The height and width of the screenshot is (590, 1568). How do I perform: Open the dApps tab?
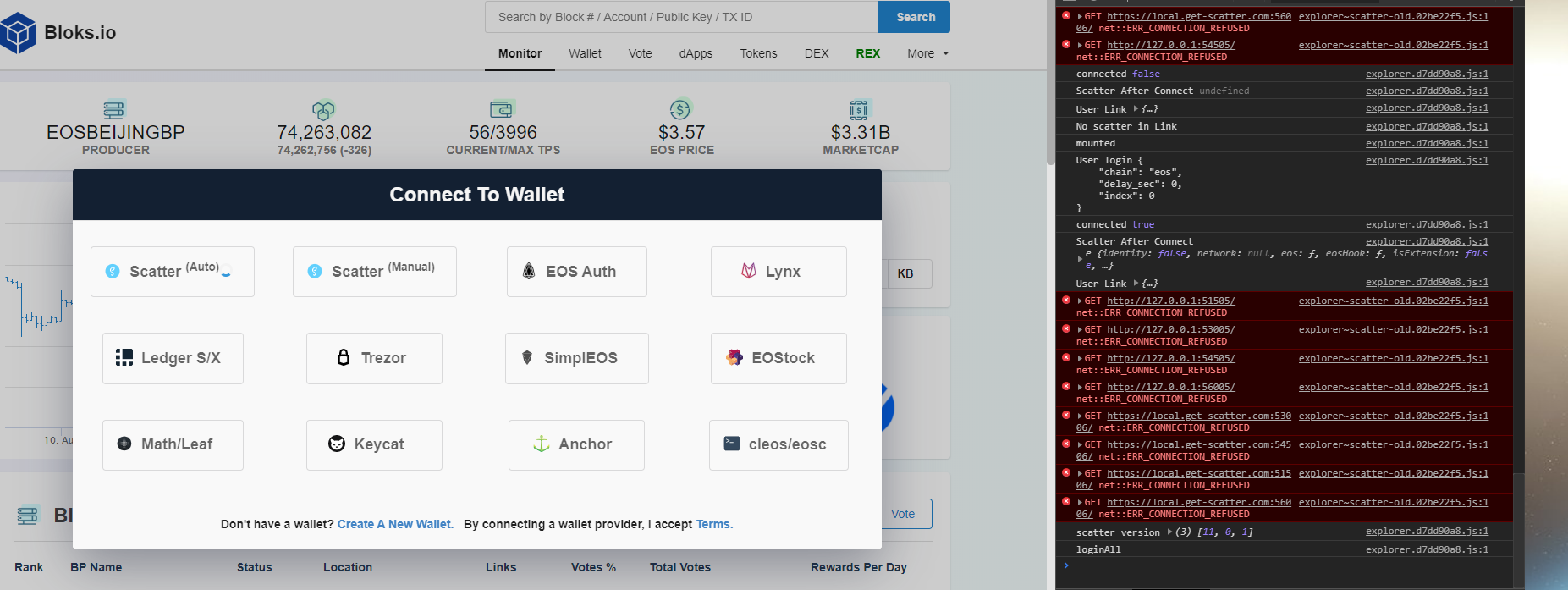696,53
